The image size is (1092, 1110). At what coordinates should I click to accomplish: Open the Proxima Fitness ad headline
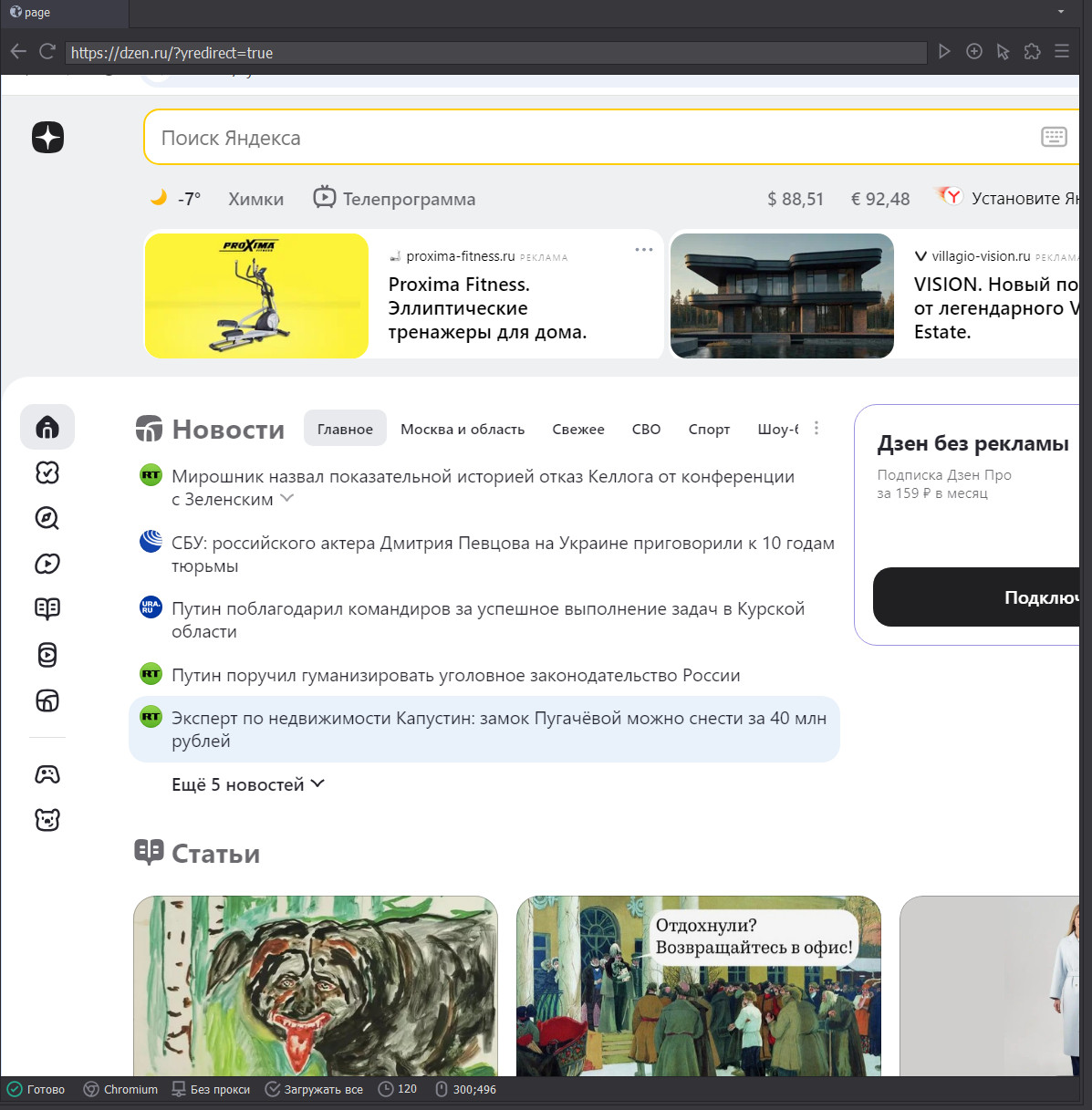487,308
